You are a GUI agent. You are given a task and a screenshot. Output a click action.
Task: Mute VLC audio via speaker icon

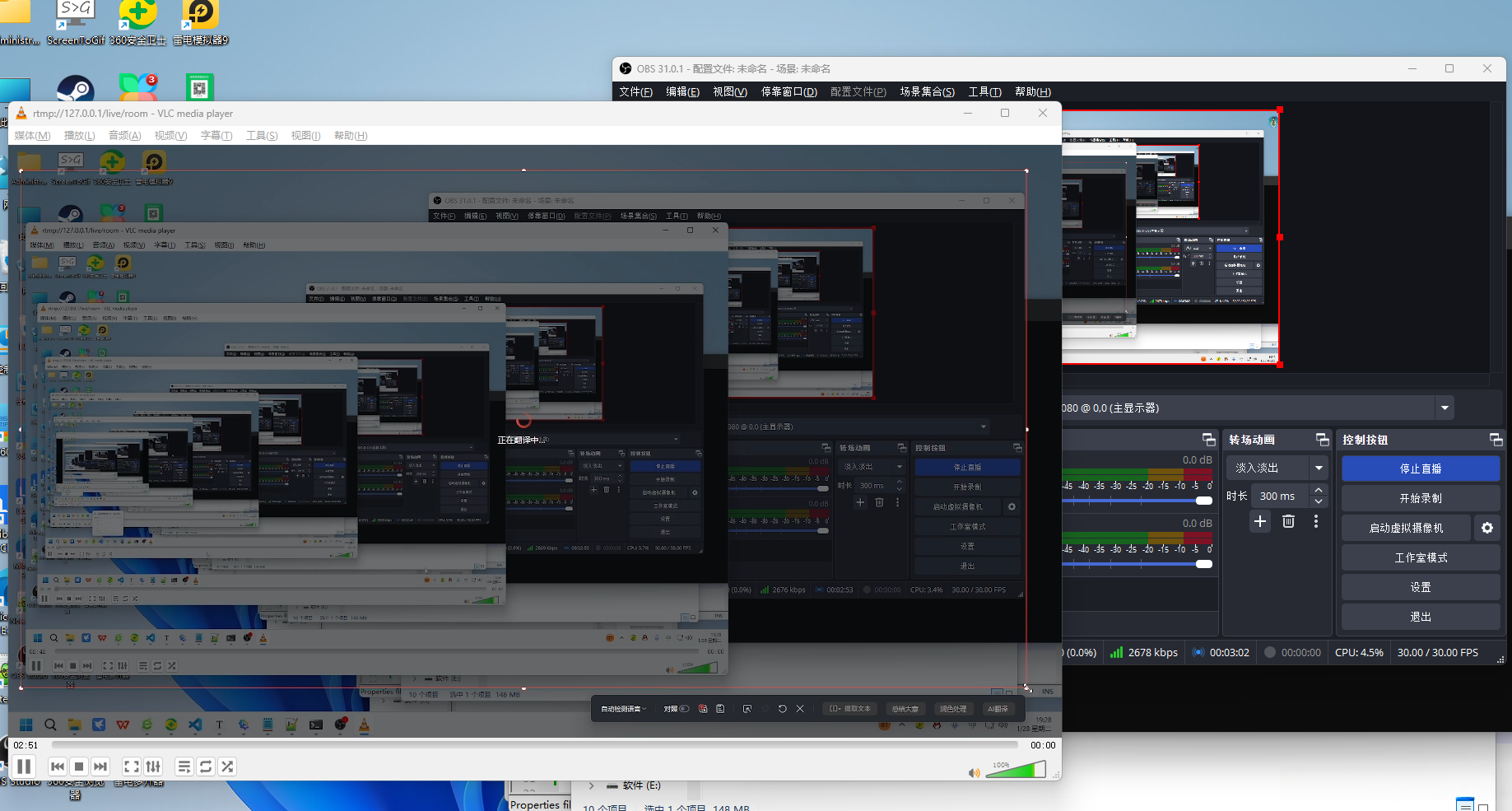975,772
